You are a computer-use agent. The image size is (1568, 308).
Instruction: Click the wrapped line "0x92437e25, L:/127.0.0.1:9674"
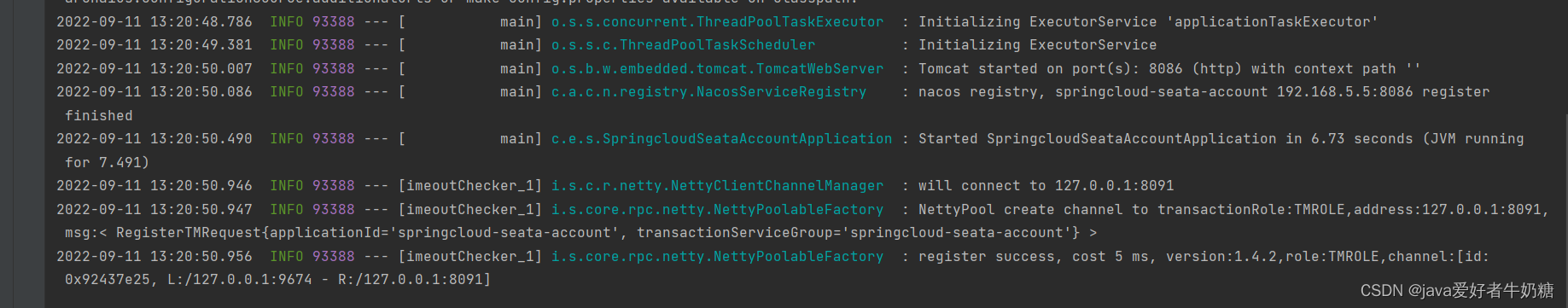tap(278, 280)
